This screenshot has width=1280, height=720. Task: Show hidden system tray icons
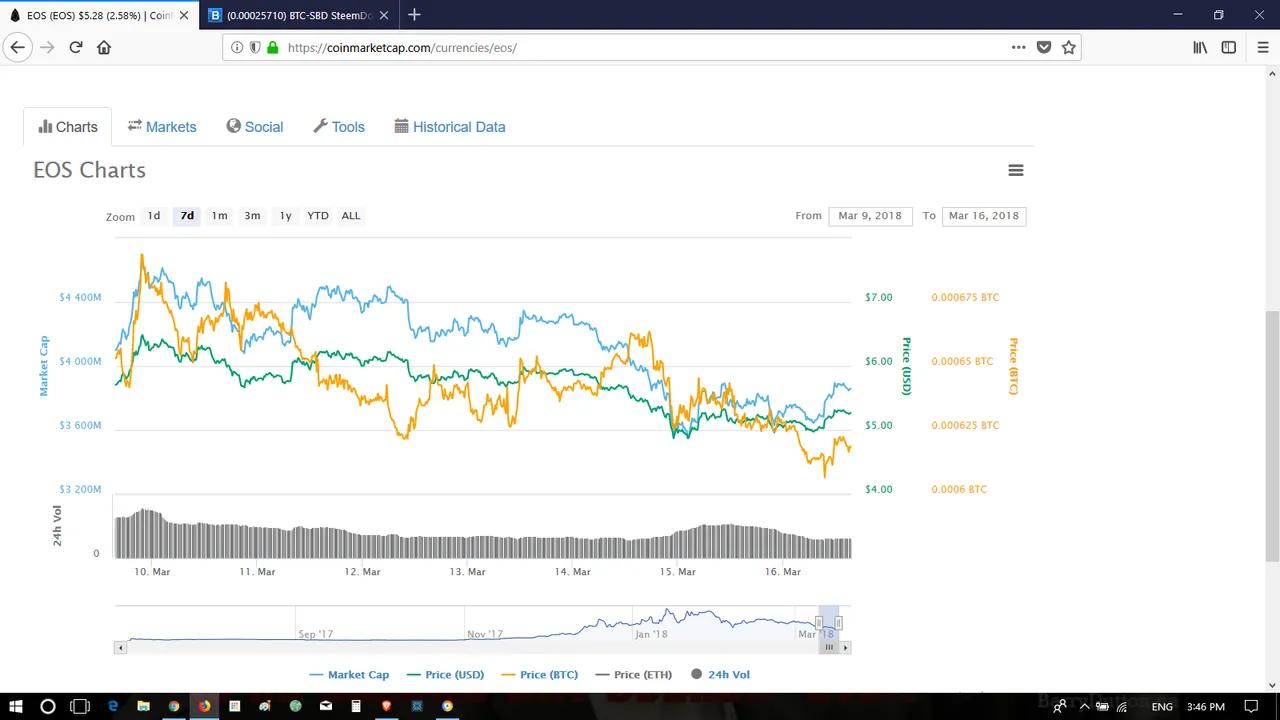(1084, 706)
